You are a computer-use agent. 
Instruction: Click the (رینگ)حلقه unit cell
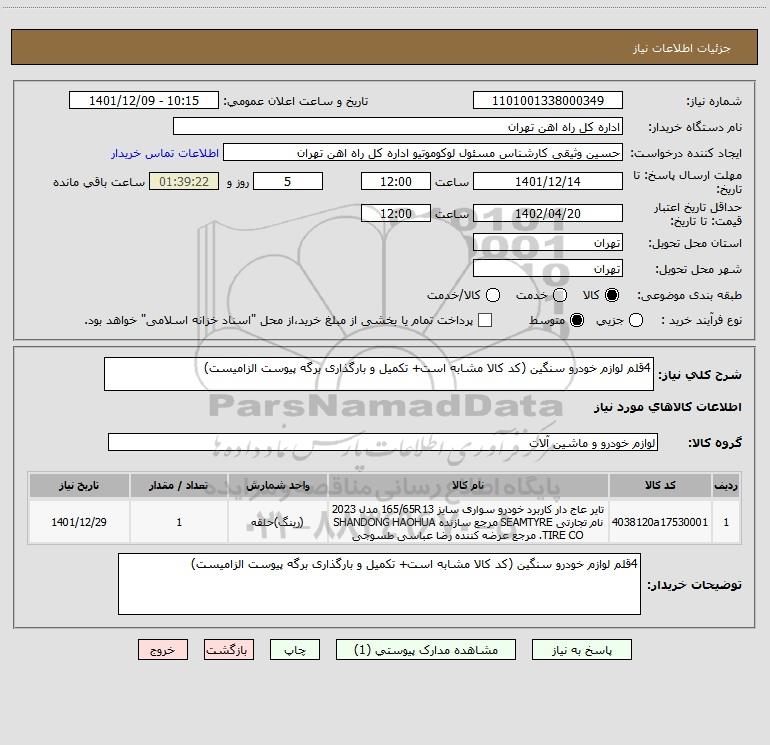coord(278,522)
